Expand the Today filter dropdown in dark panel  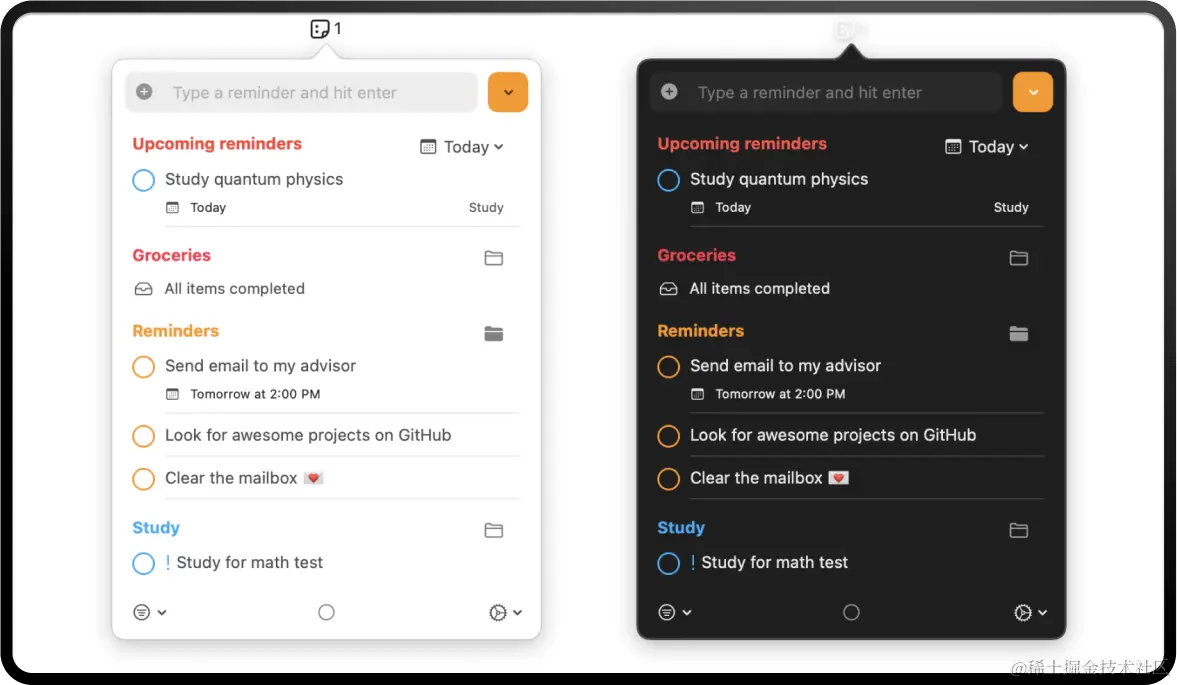click(986, 147)
